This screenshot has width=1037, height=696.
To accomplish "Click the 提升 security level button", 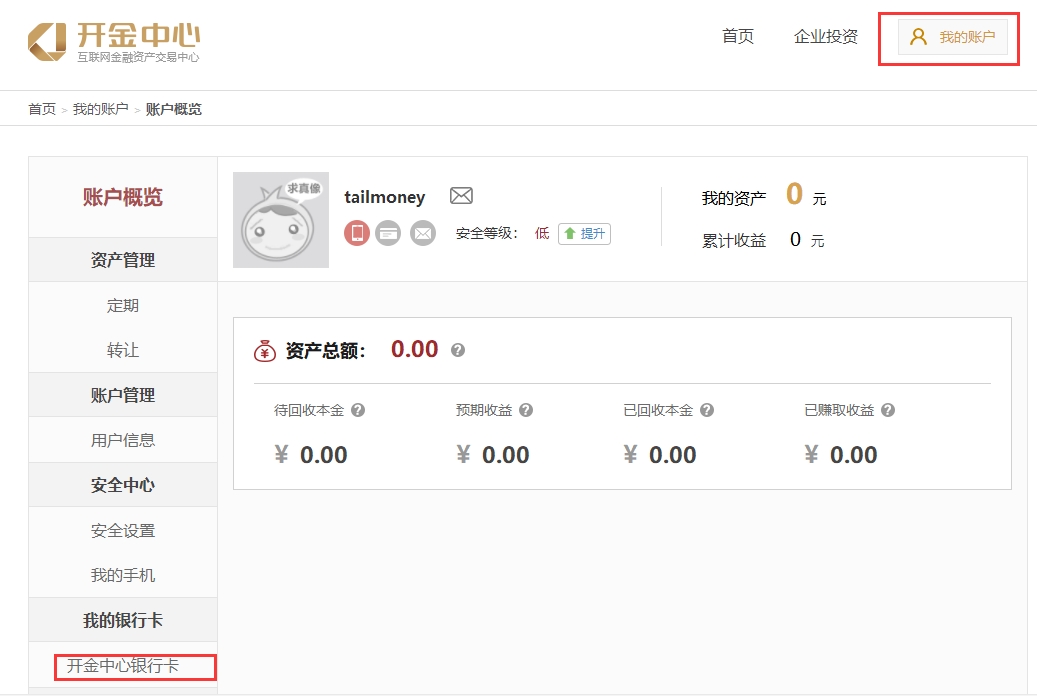I will coord(584,233).
